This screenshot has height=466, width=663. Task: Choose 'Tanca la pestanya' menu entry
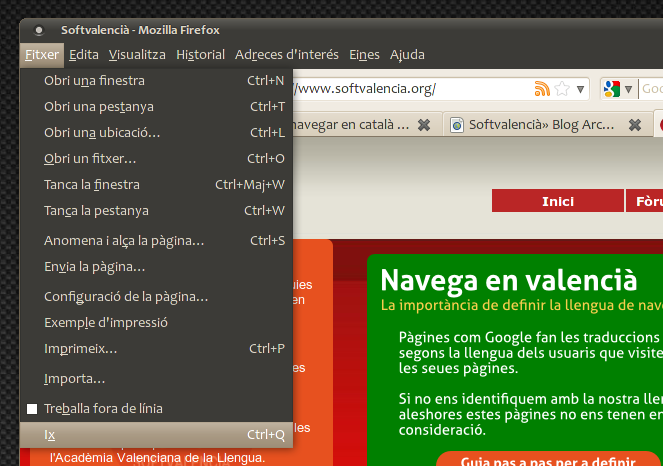click(x=156, y=211)
